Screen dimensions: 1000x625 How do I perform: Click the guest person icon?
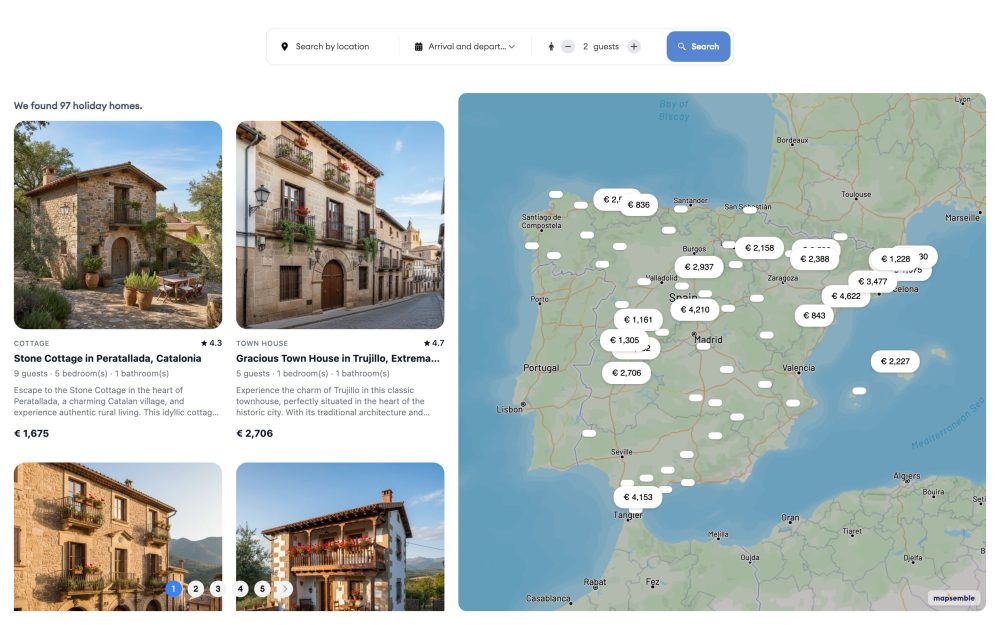point(551,47)
